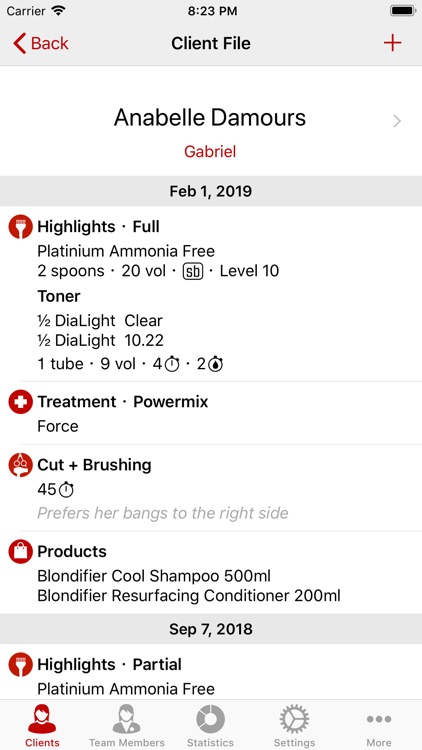
Task: Tap the plus icon to add entry
Action: [392, 43]
